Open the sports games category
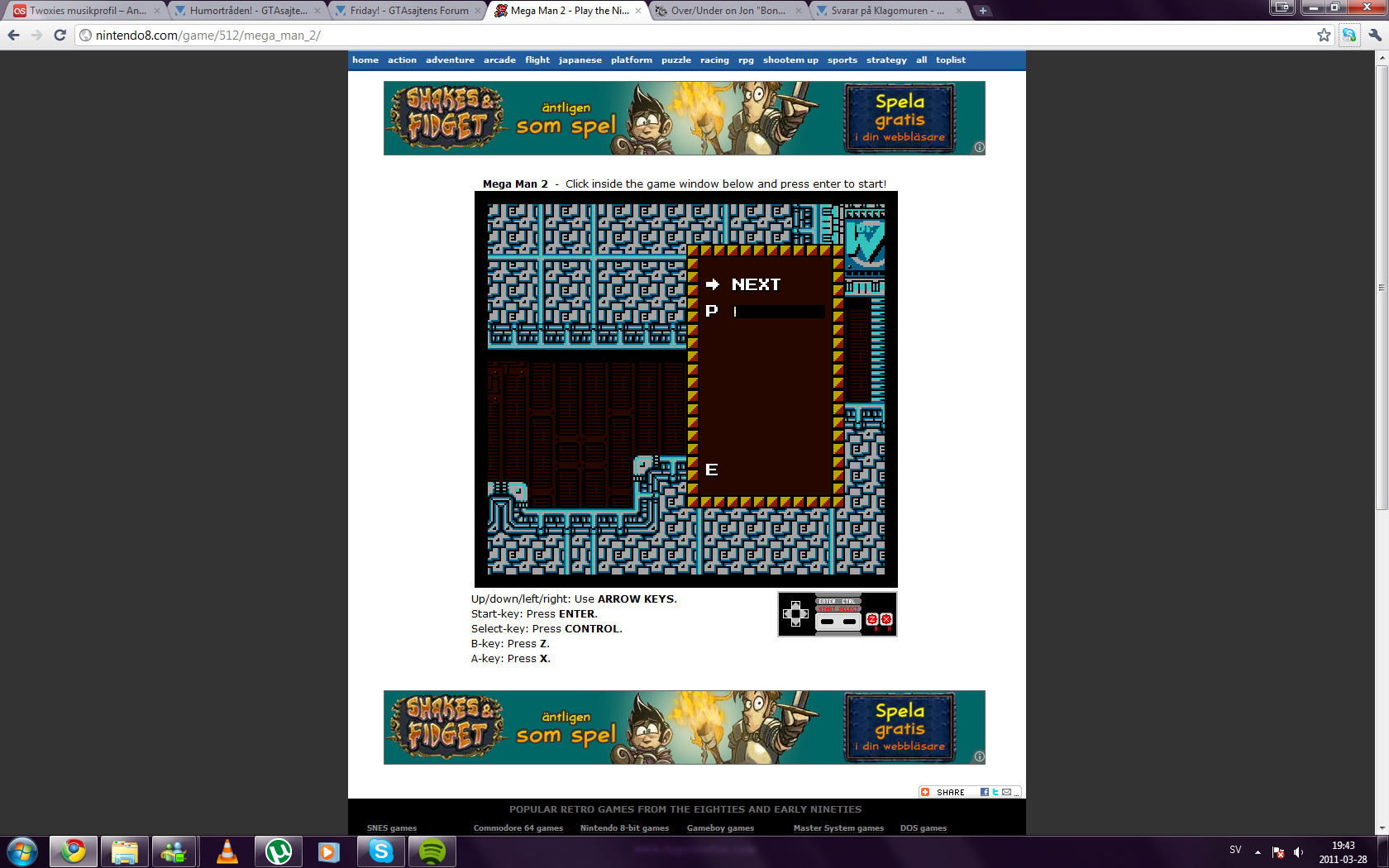 (842, 60)
